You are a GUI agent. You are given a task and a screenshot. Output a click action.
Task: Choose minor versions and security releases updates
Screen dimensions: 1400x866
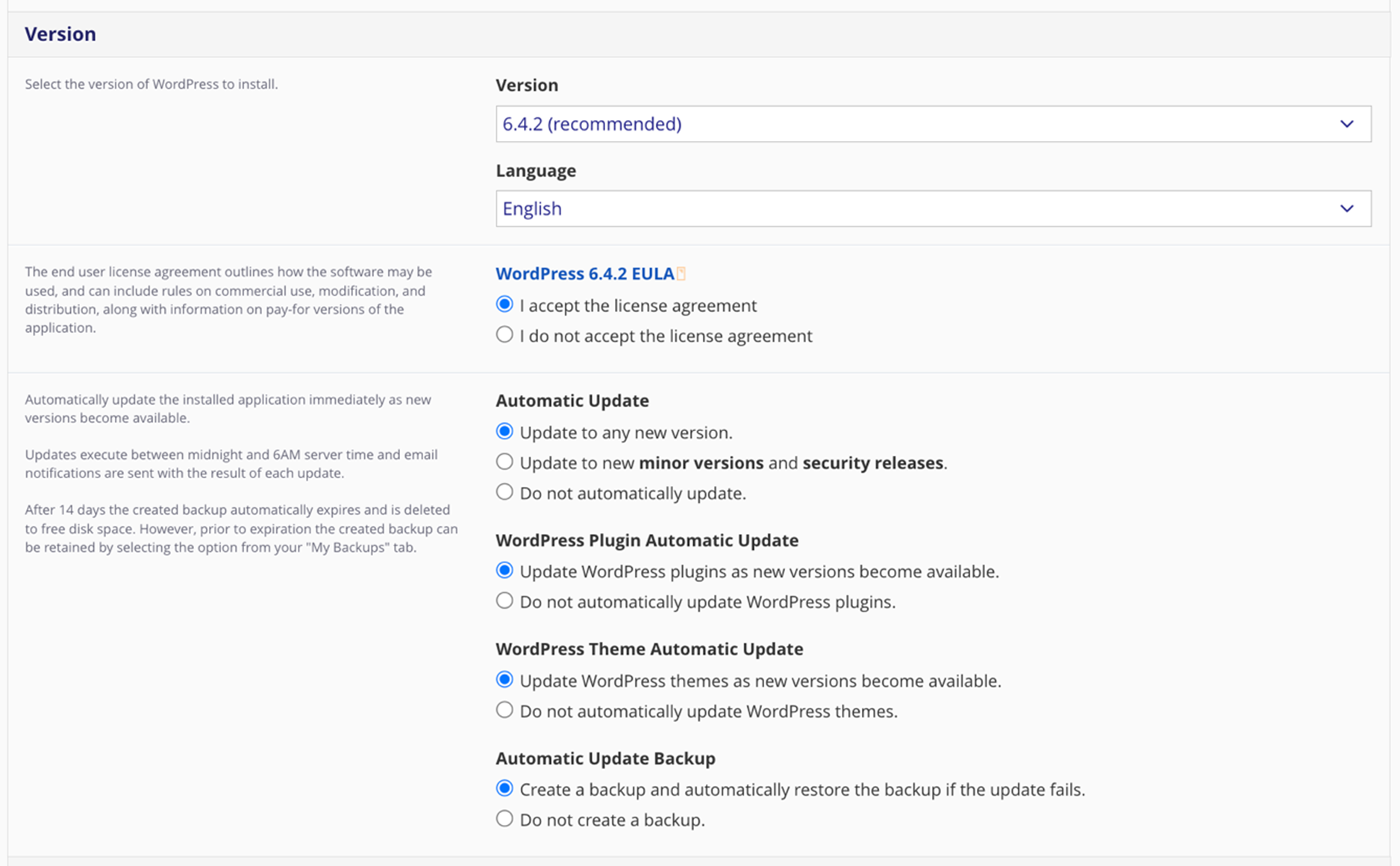(x=504, y=462)
